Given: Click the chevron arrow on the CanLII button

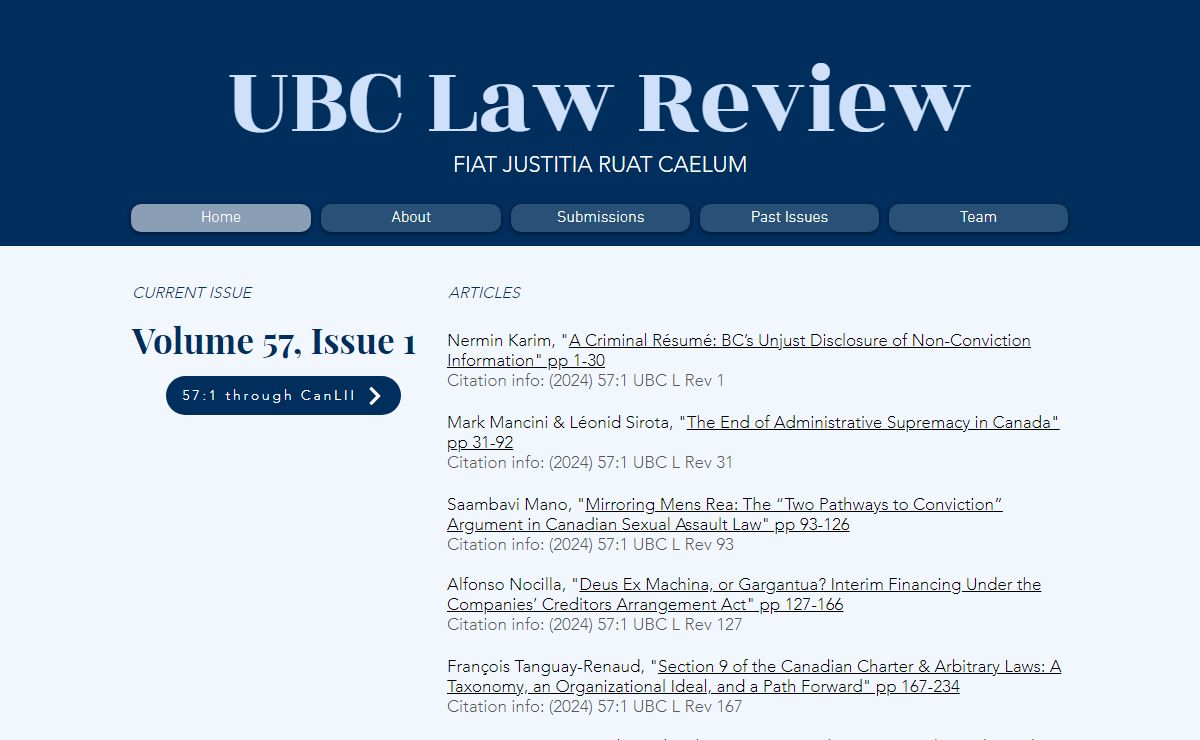Looking at the screenshot, I should click(x=375, y=396).
